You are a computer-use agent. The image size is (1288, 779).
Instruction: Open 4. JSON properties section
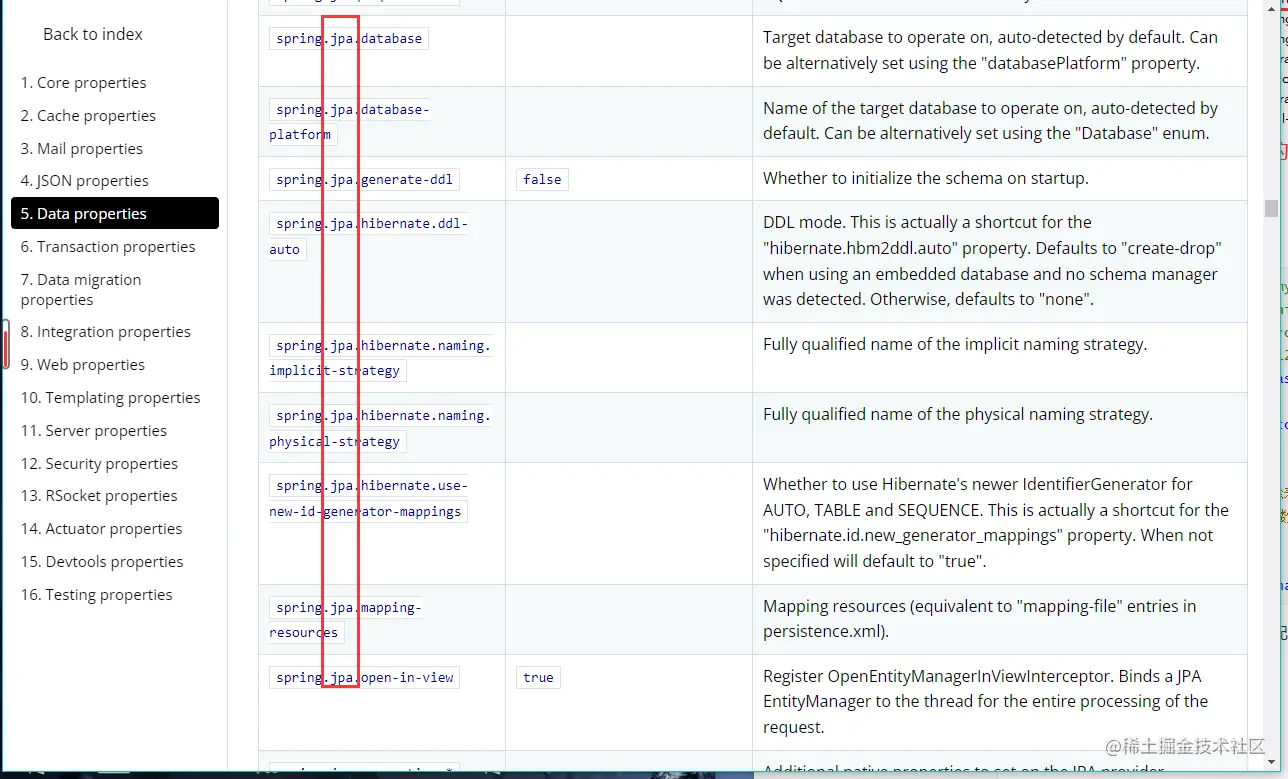(85, 181)
